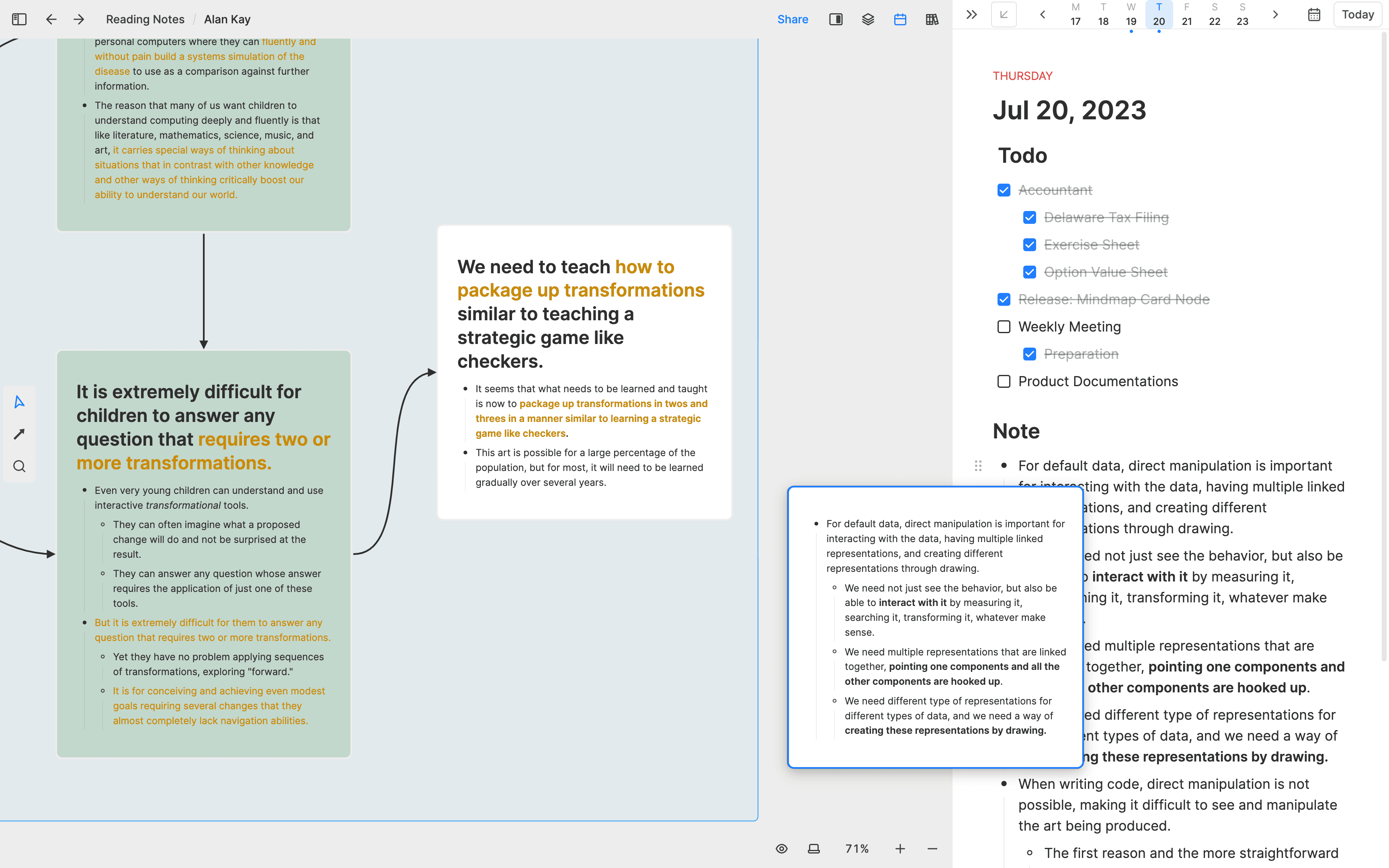Select Monday 17 in week strip

pyautogui.click(x=1076, y=14)
